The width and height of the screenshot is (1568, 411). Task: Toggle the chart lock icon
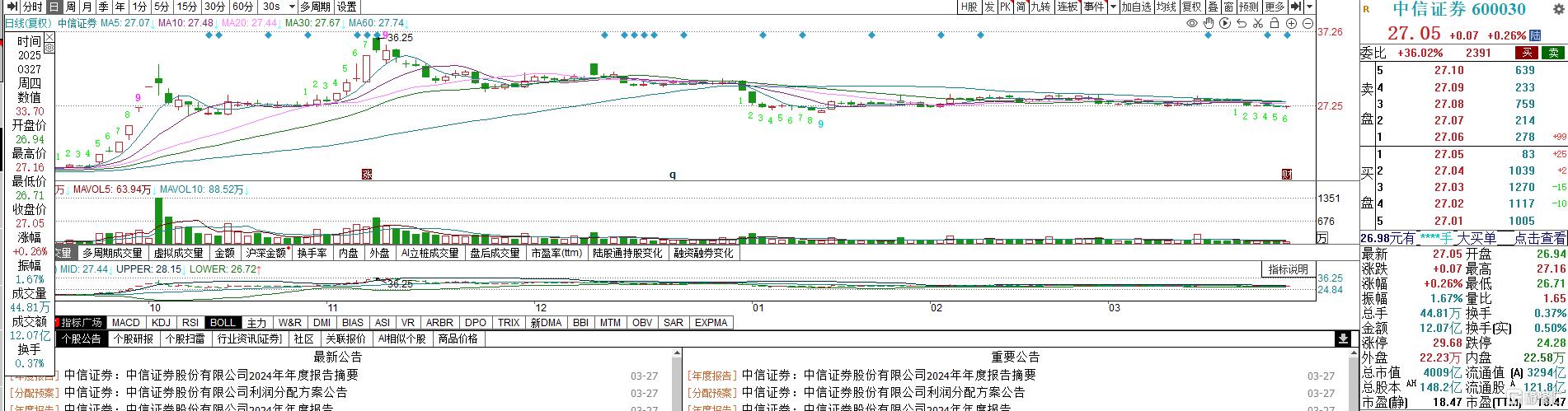(x=1275, y=24)
